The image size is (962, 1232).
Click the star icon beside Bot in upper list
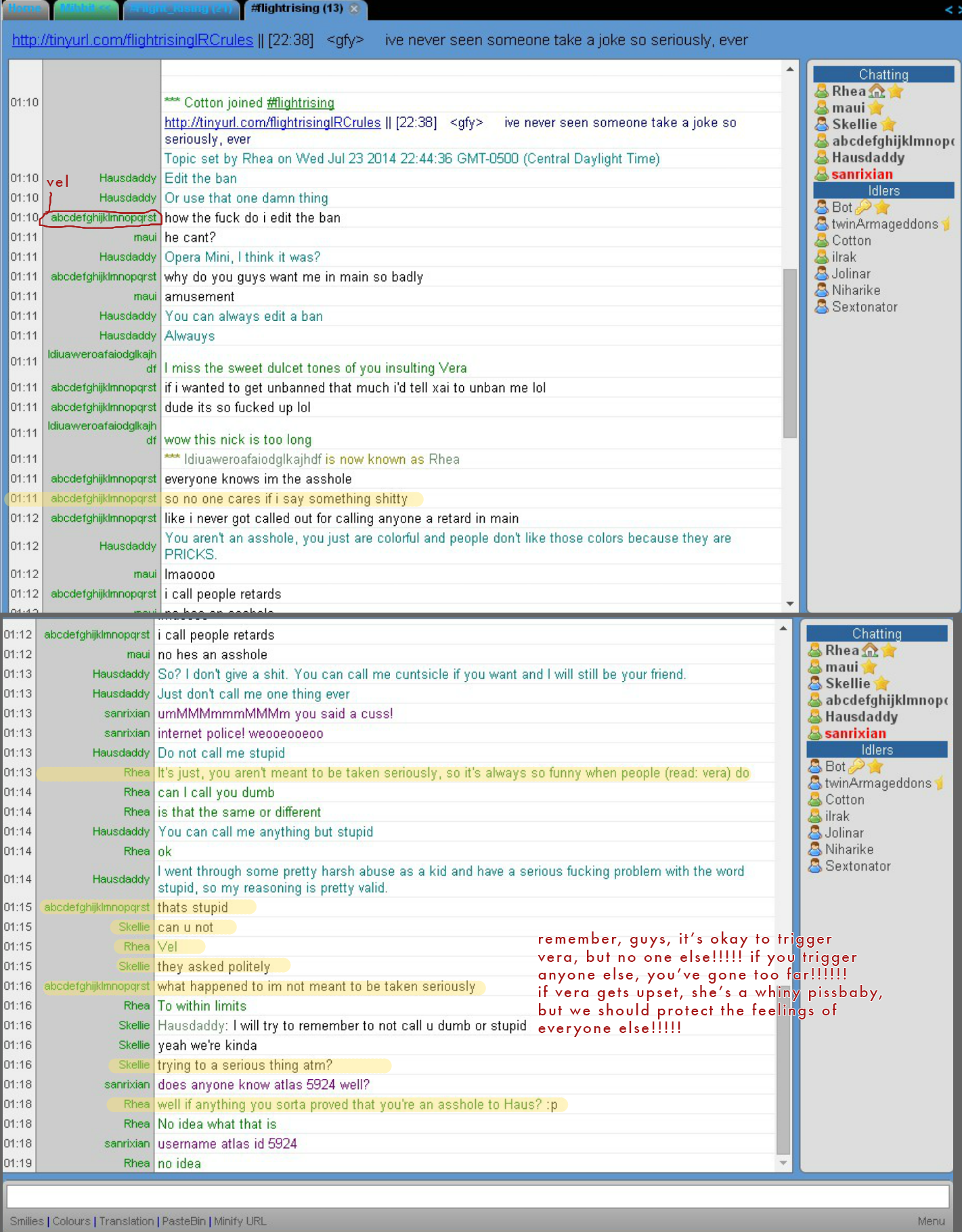pos(881,207)
